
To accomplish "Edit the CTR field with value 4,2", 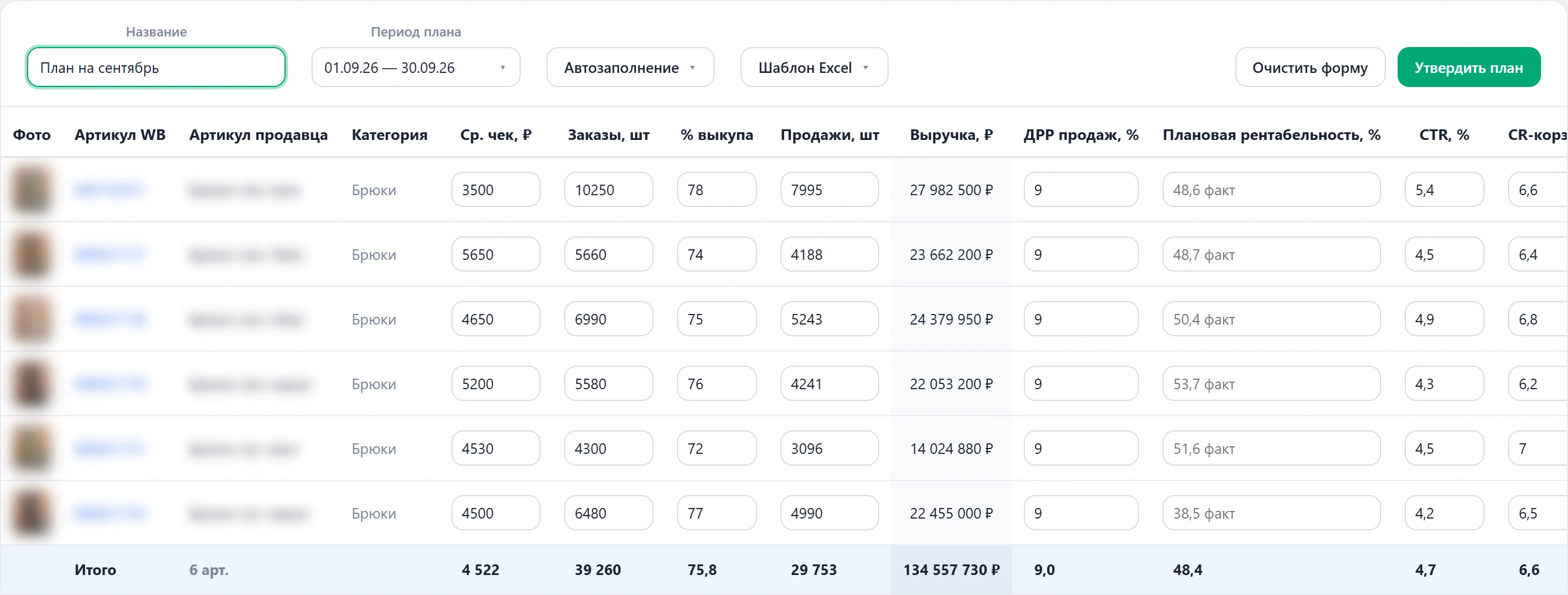I will [1445, 513].
